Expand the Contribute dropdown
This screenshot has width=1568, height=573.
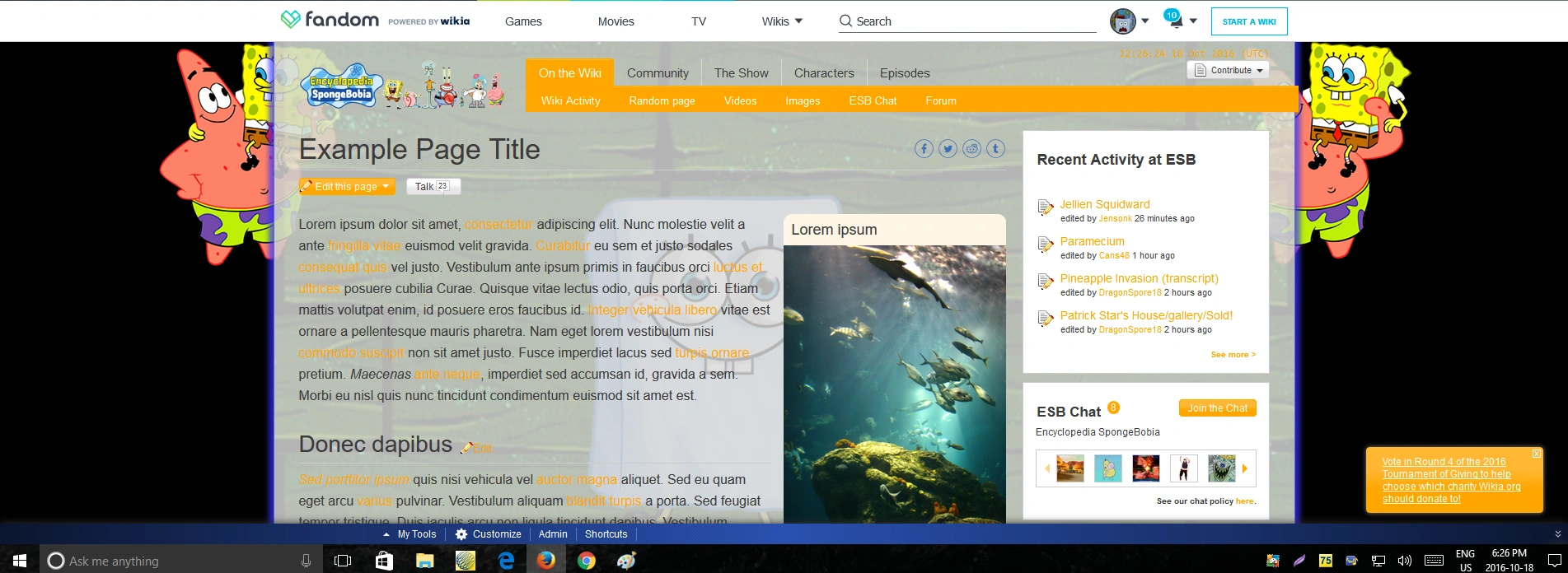tap(1228, 70)
